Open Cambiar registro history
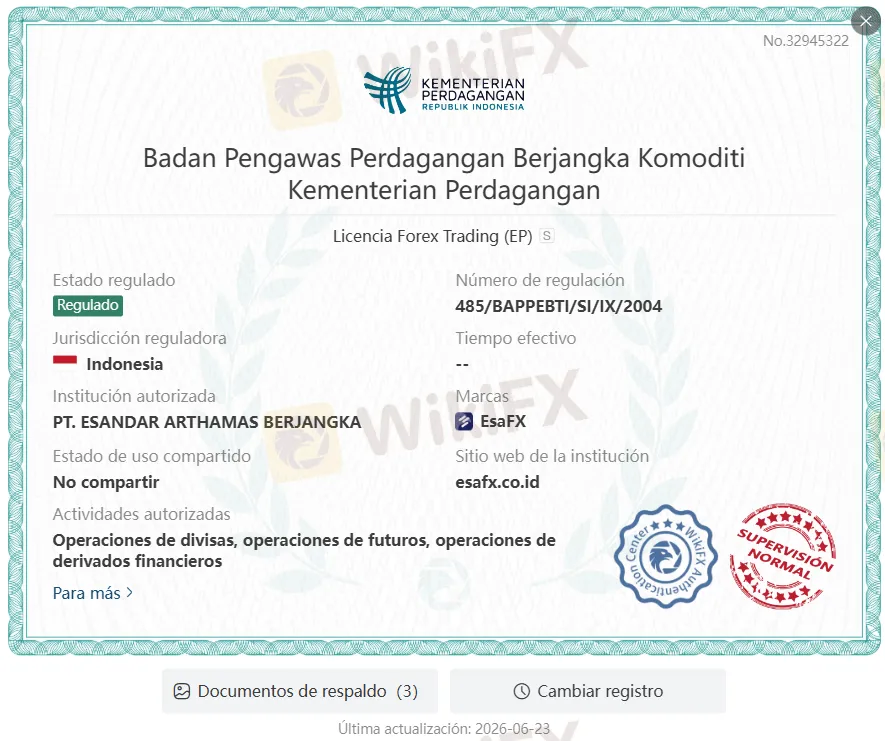The image size is (885, 741). pyautogui.click(x=588, y=691)
